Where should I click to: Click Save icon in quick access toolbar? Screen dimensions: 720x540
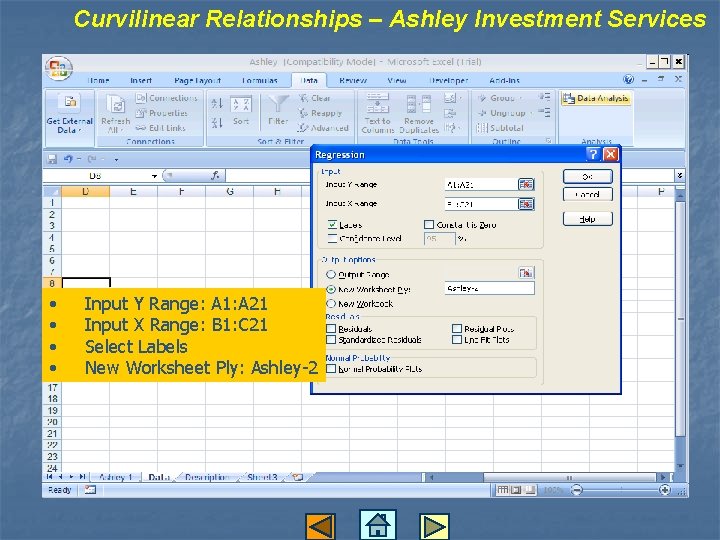(52, 159)
